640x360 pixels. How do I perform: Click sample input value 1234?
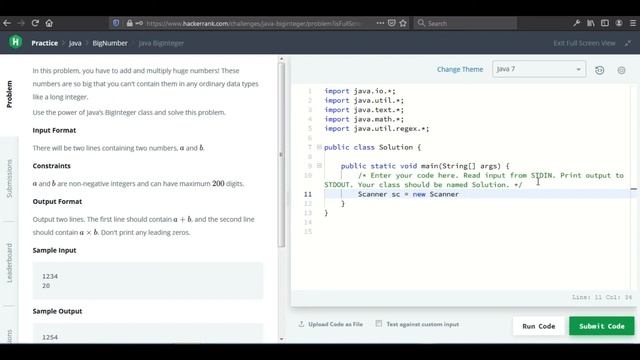50,276
